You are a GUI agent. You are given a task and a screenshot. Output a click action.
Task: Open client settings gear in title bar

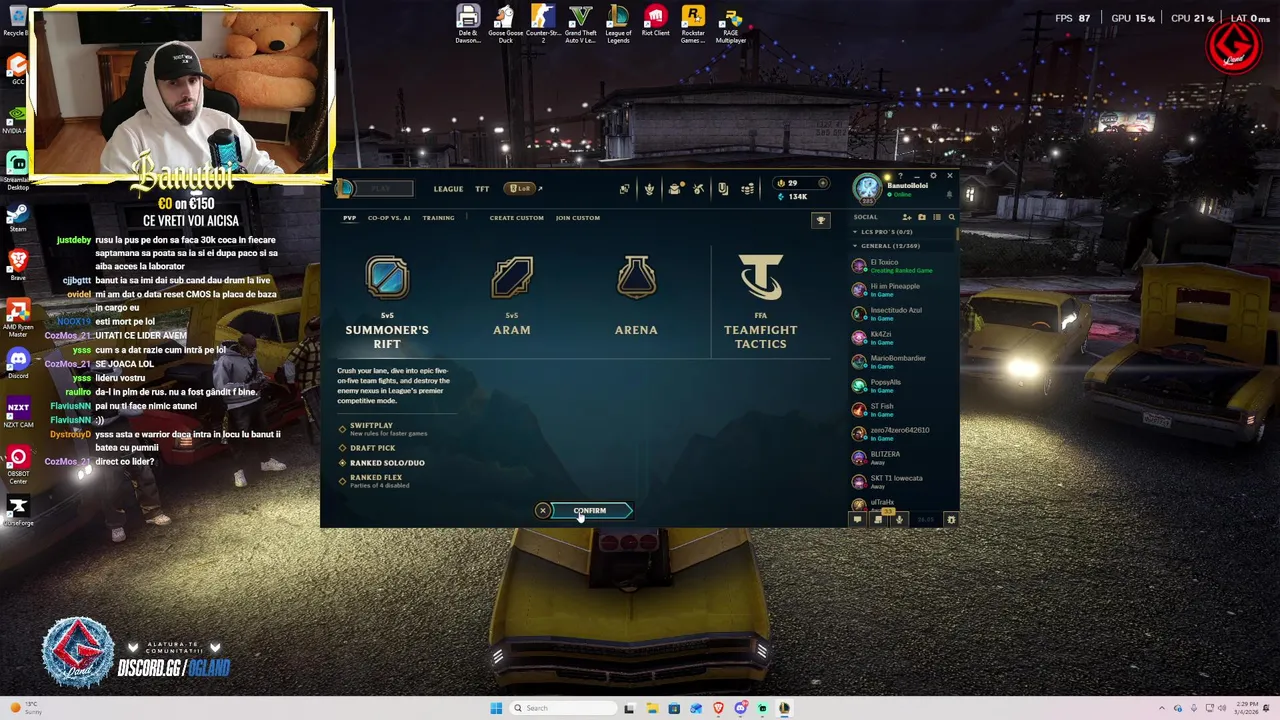[x=933, y=176]
